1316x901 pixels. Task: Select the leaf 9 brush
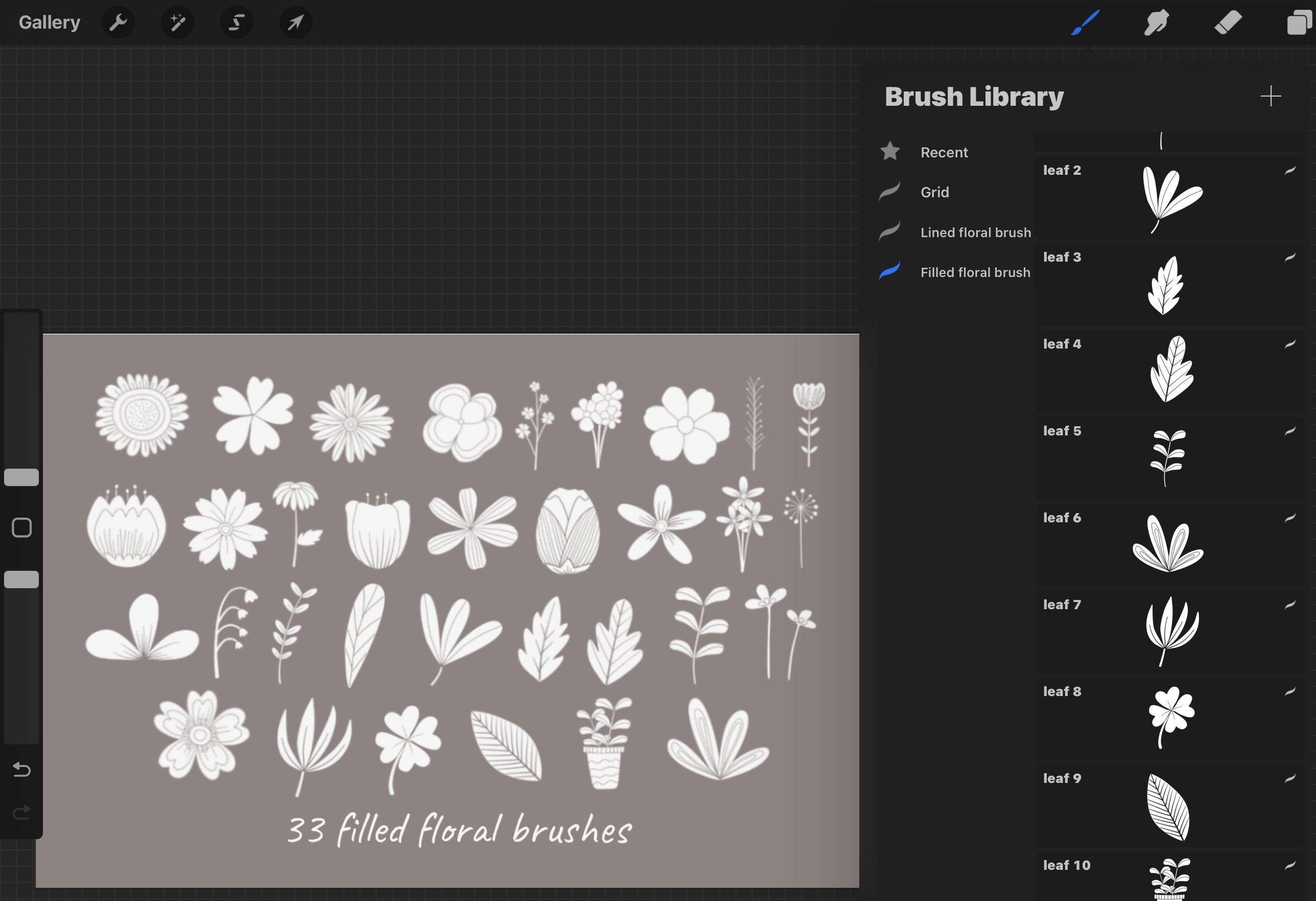tap(1170, 806)
